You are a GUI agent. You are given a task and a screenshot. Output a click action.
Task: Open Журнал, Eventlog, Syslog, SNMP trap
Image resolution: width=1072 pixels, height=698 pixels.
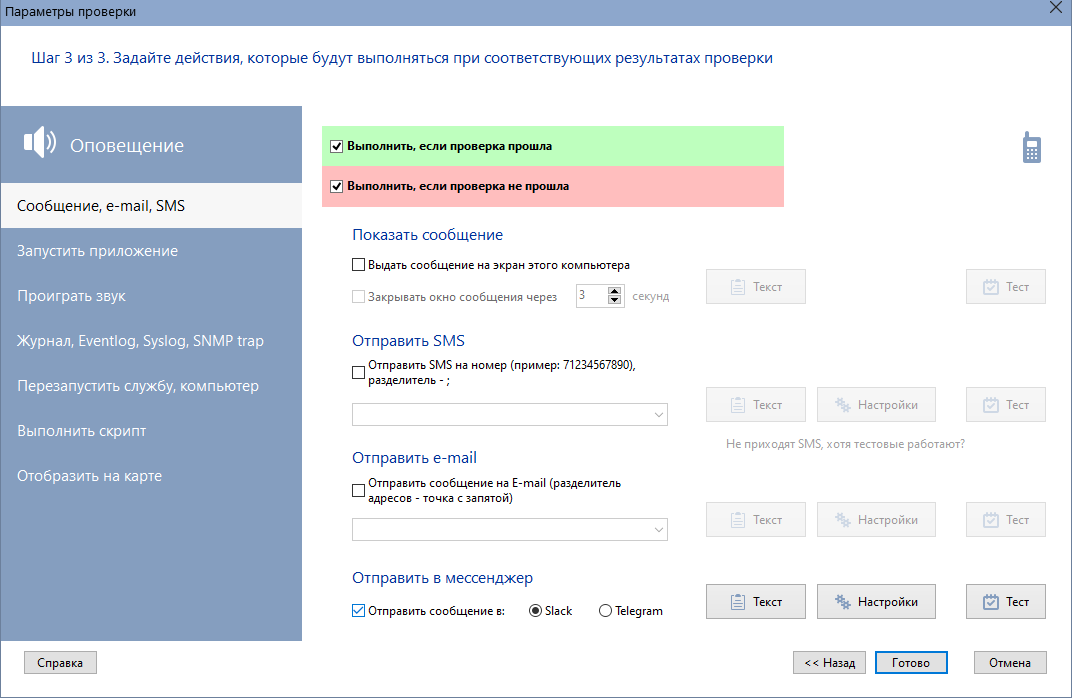click(x=140, y=341)
